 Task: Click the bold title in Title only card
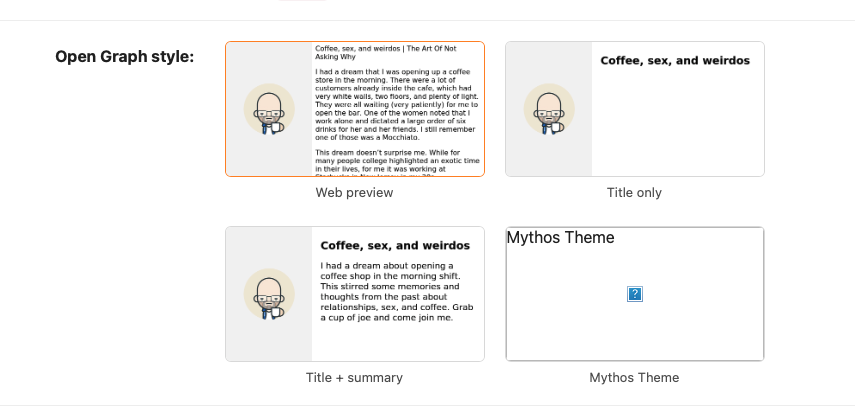(x=675, y=61)
